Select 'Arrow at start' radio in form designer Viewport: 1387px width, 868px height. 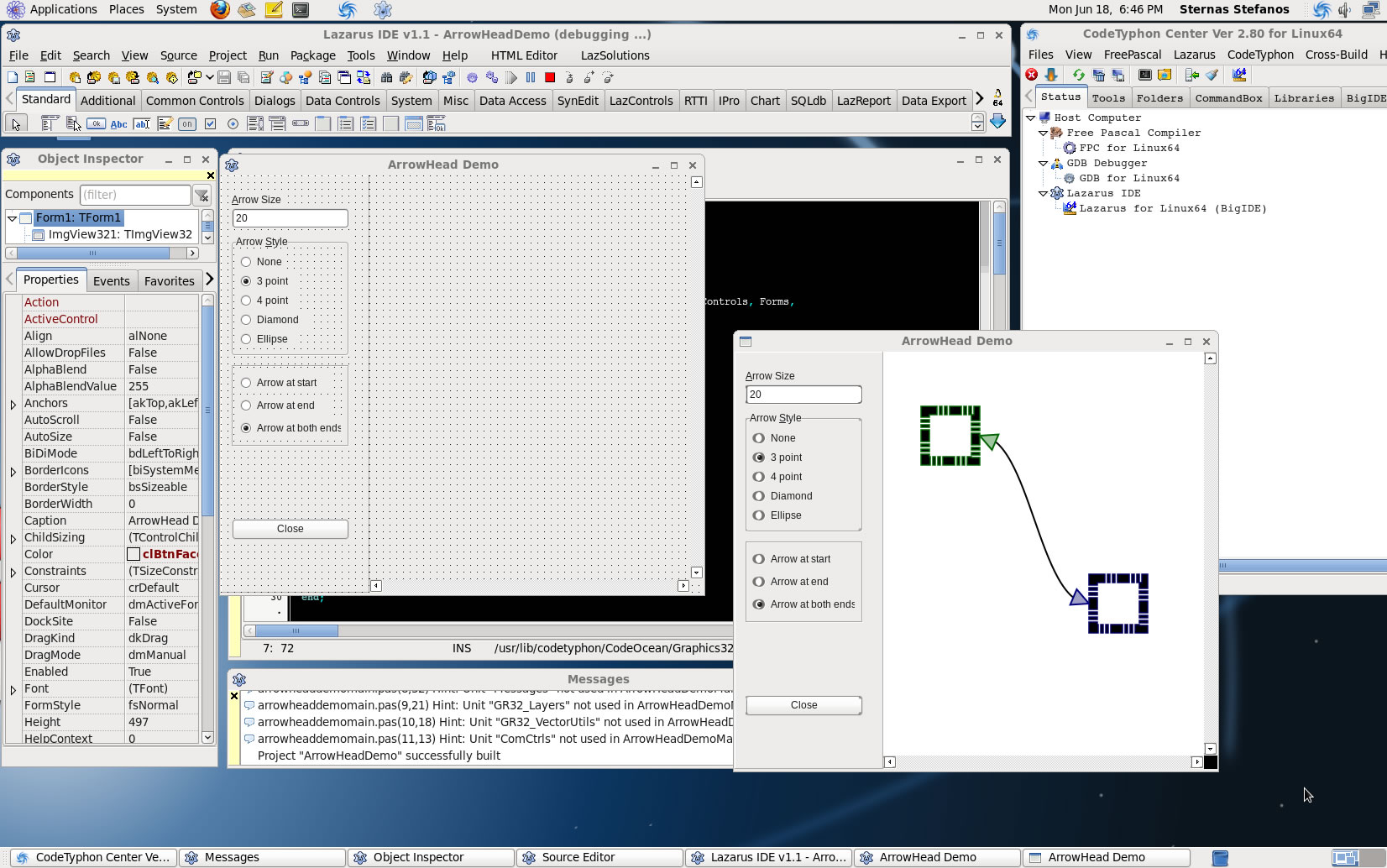pyautogui.click(x=246, y=383)
